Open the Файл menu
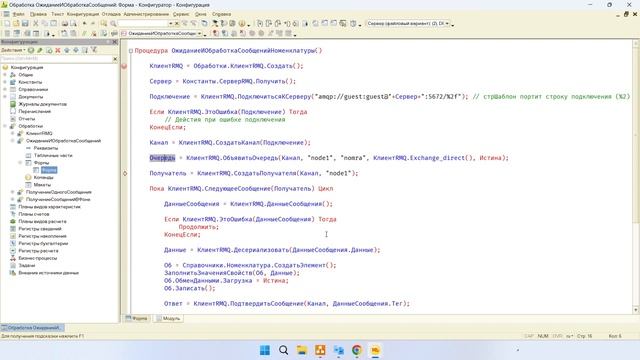 (18, 14)
